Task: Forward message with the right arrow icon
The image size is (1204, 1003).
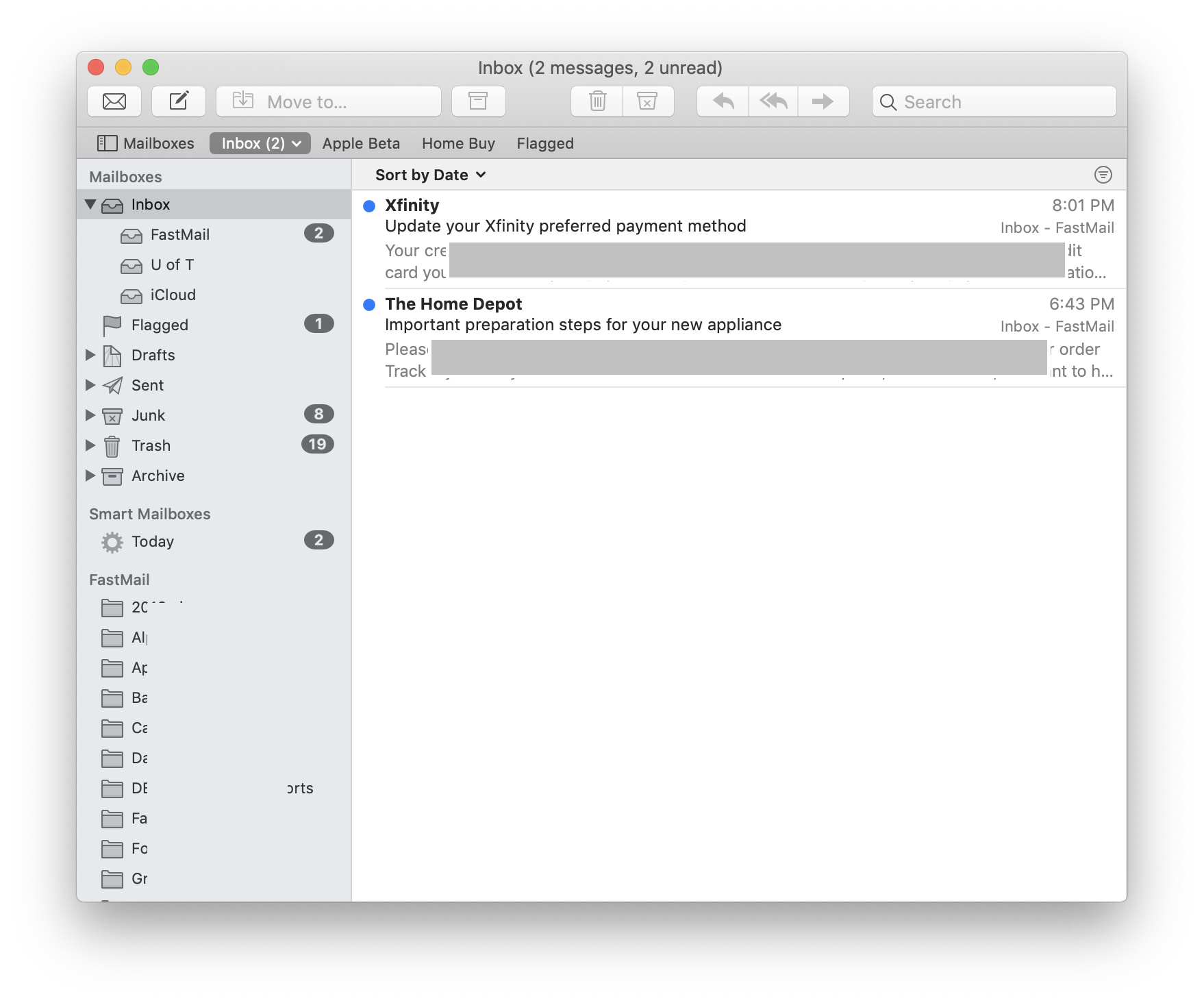Action: pyautogui.click(x=823, y=101)
